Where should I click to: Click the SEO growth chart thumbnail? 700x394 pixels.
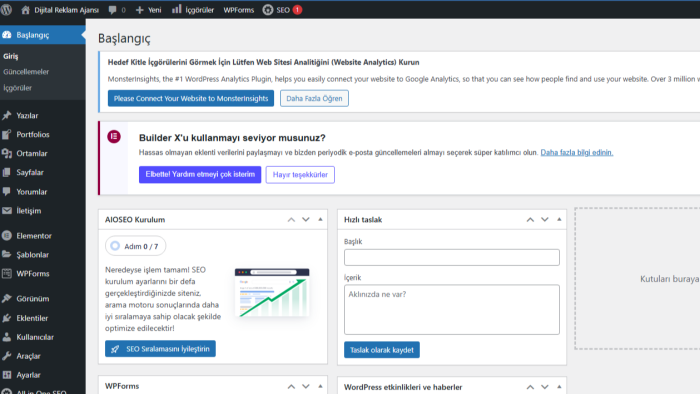pos(272,293)
